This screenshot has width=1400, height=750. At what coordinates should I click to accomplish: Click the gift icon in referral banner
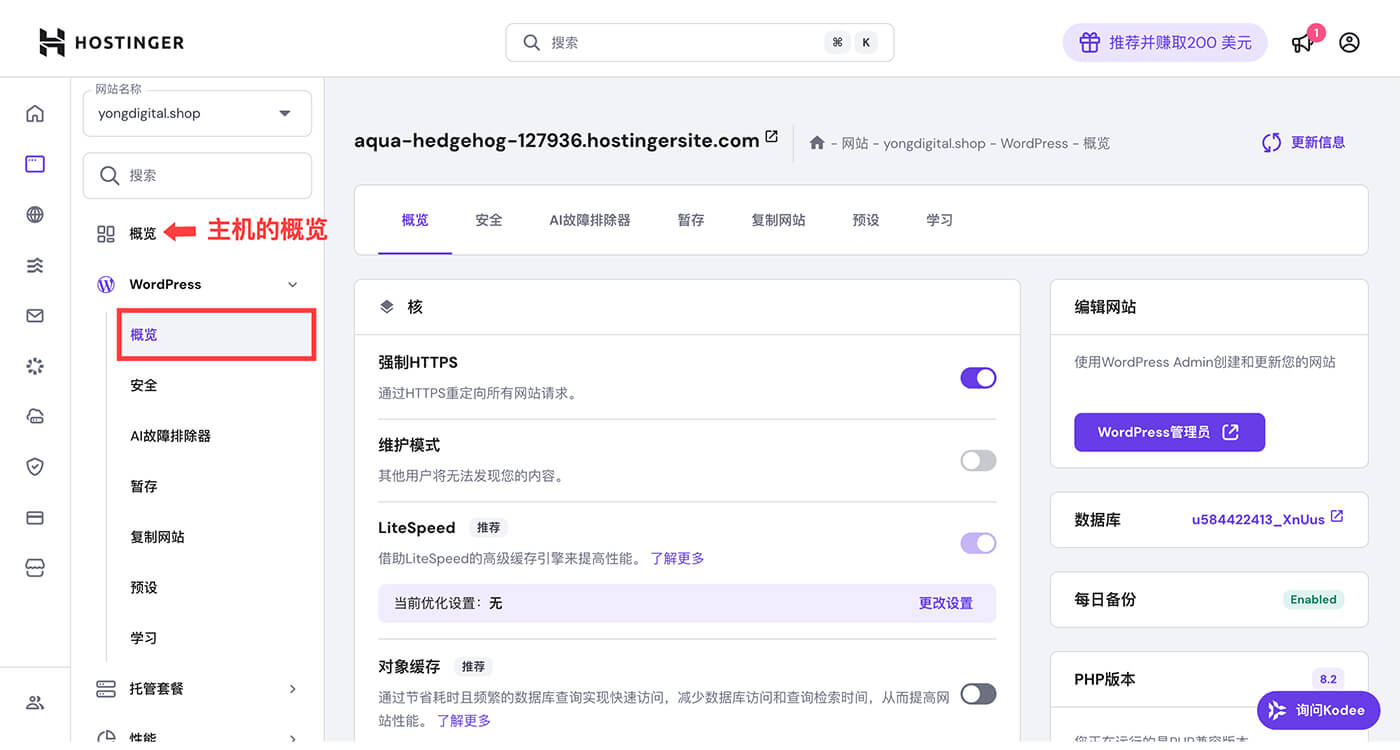click(x=1089, y=43)
